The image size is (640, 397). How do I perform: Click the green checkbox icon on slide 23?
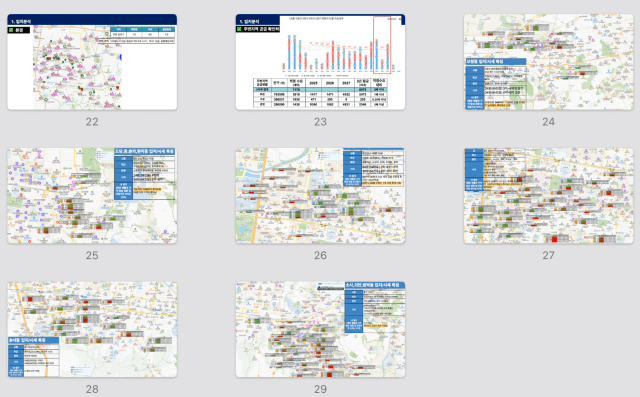[239, 29]
